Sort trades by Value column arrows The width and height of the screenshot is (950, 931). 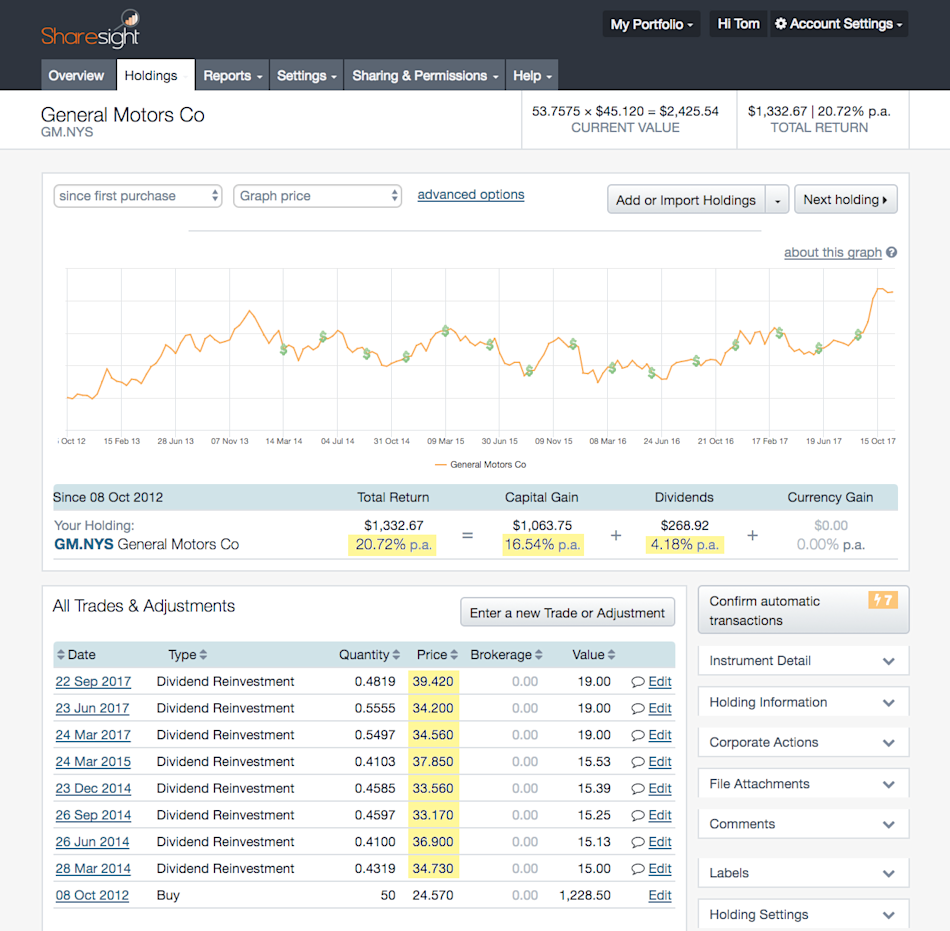coord(611,655)
